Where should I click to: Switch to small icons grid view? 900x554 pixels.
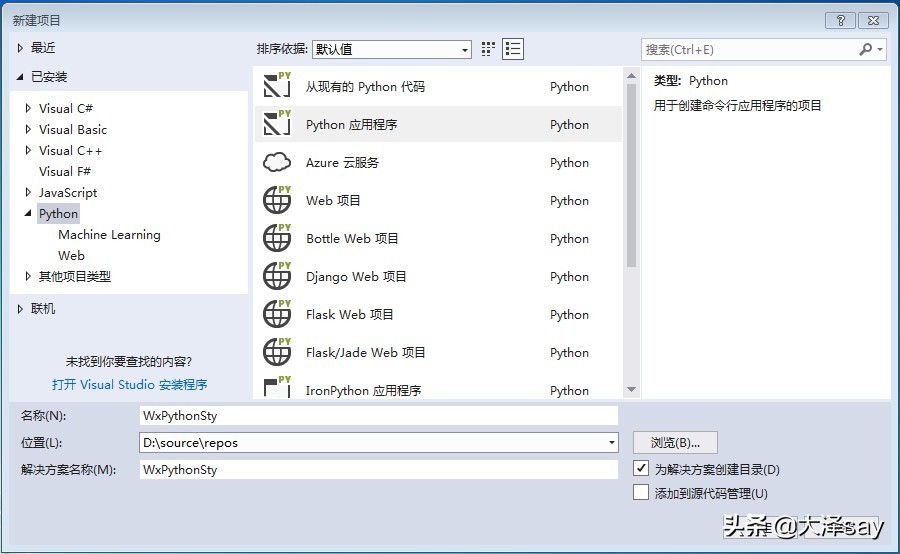click(488, 49)
